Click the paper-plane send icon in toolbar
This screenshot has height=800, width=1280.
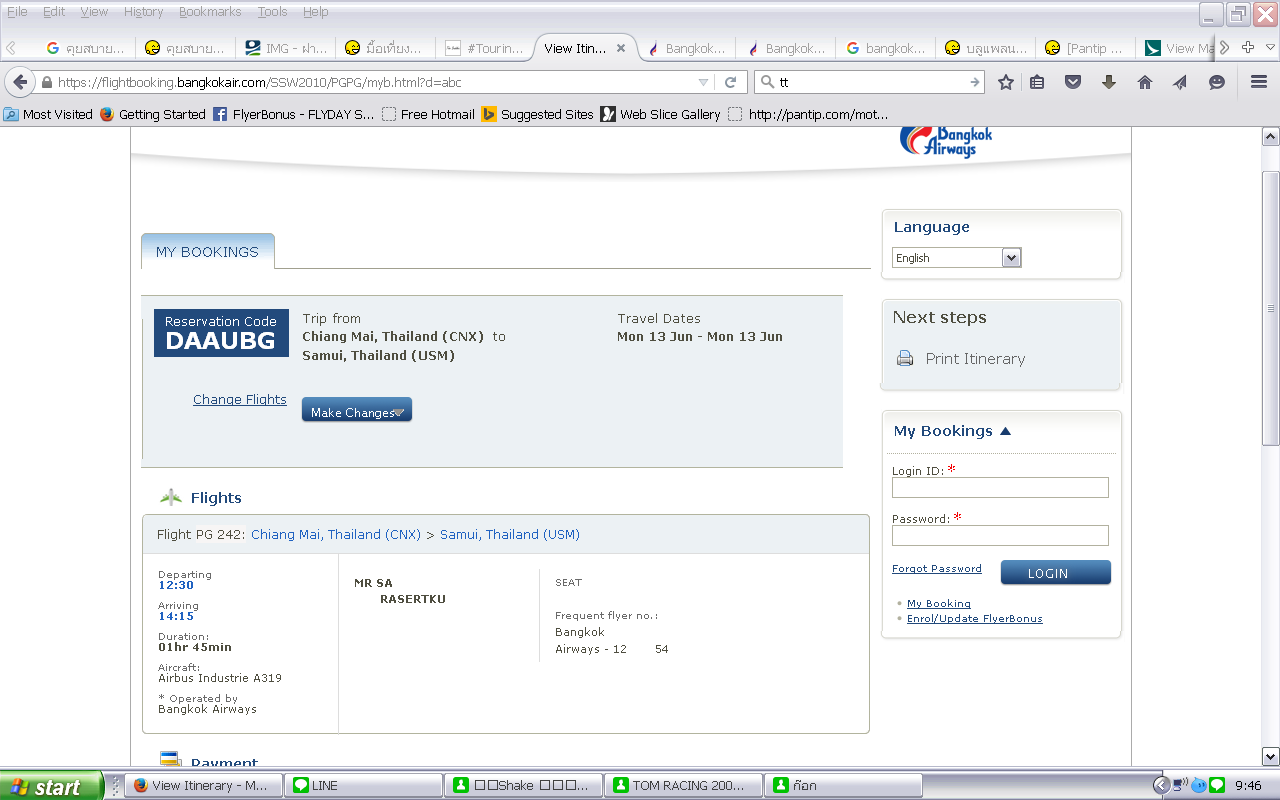pos(1181,82)
